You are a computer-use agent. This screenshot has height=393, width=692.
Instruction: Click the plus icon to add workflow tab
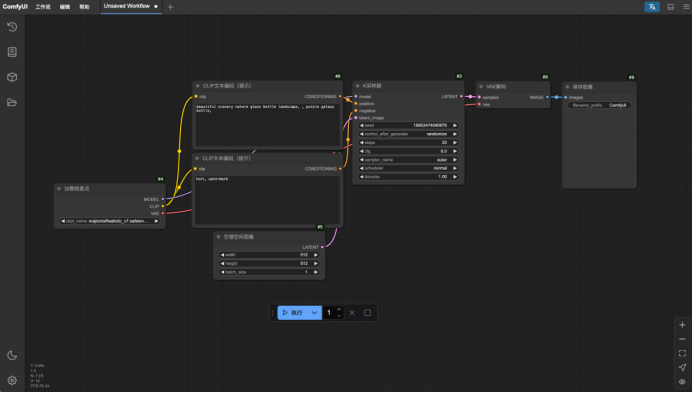click(170, 7)
